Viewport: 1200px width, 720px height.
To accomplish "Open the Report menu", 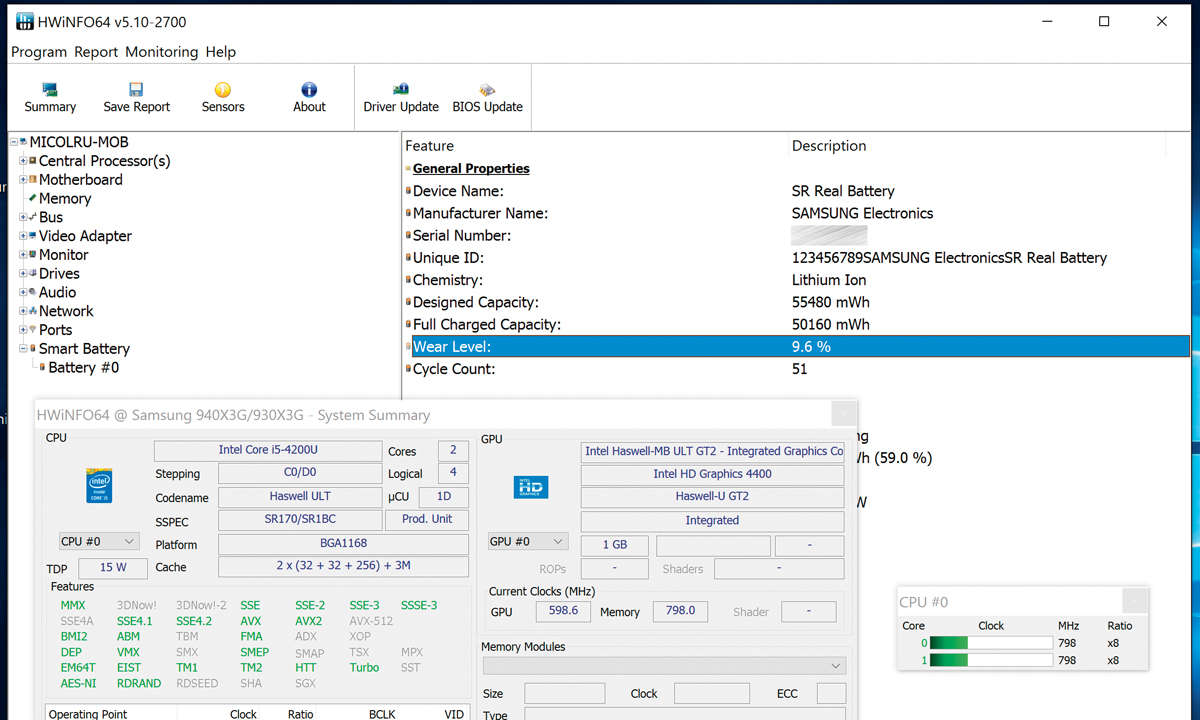I will tap(96, 52).
